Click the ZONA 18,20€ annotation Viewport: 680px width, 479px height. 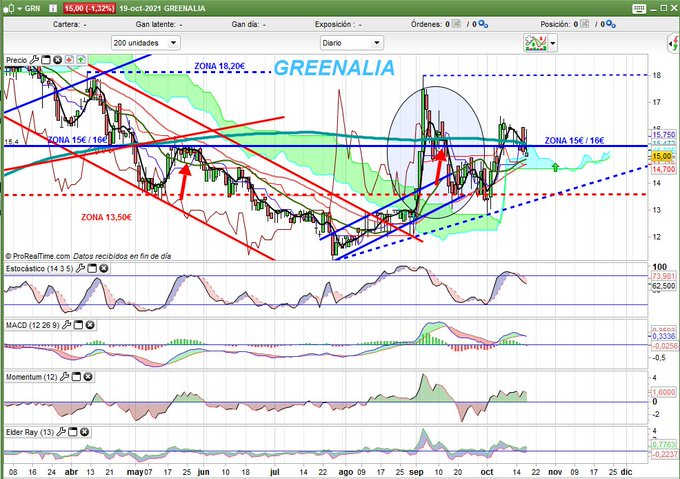click(x=219, y=66)
